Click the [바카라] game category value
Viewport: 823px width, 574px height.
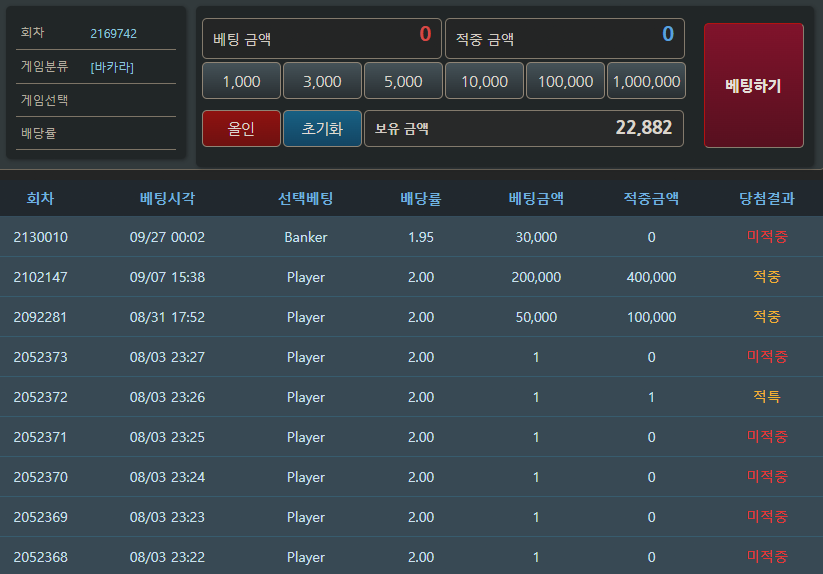click(x=112, y=67)
